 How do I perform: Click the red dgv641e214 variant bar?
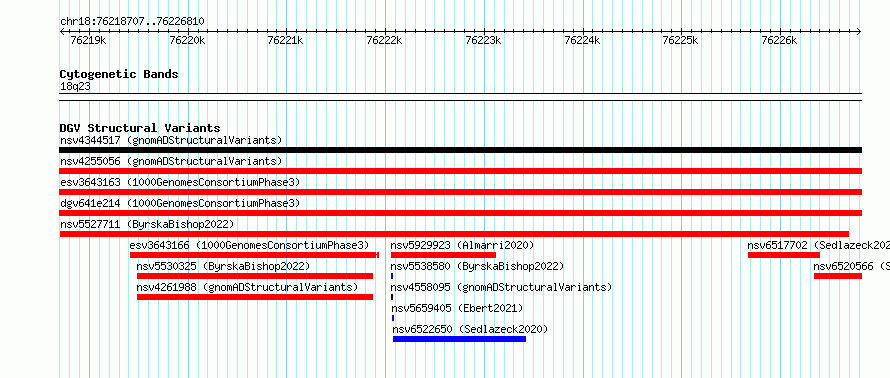[x=461, y=213]
